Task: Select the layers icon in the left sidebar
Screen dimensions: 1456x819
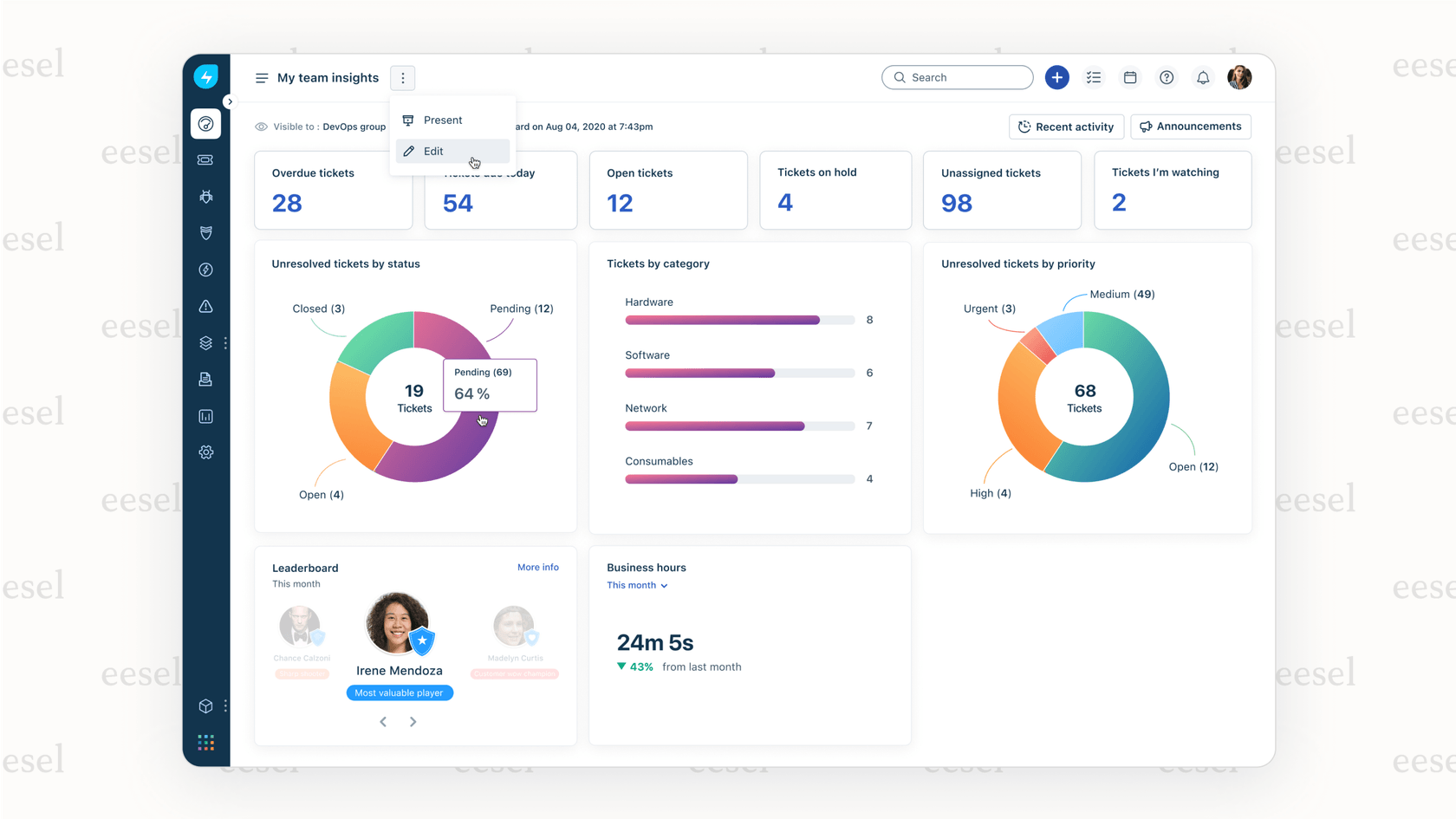Action: click(205, 342)
